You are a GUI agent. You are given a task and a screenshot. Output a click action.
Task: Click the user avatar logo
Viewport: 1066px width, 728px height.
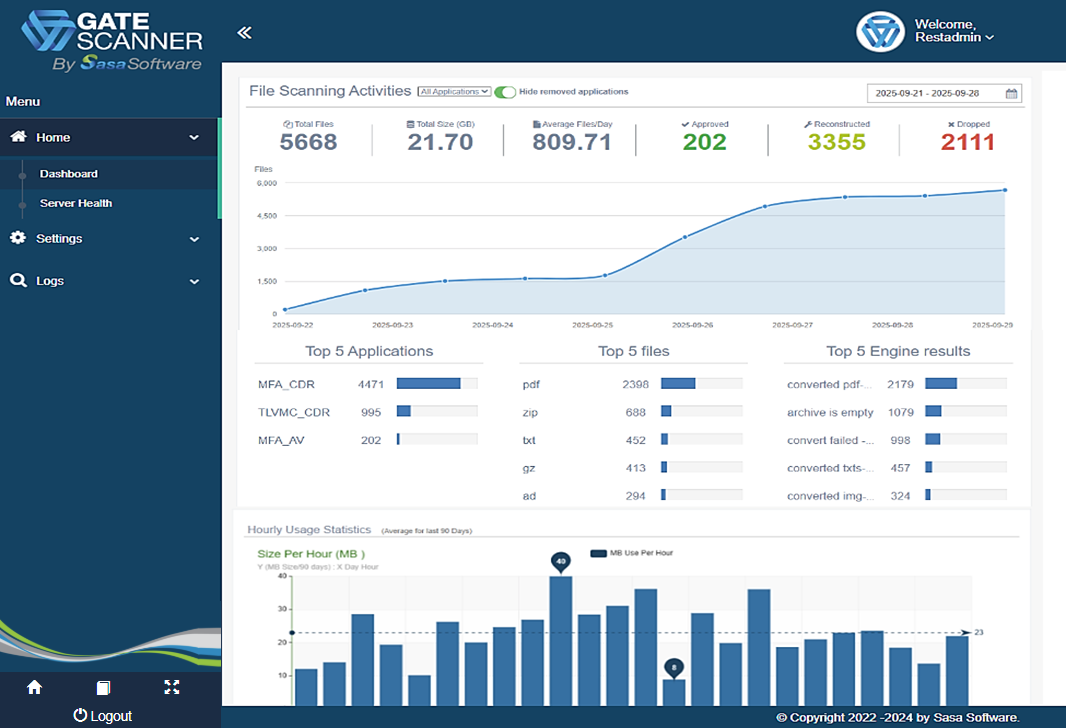[x=880, y=32]
